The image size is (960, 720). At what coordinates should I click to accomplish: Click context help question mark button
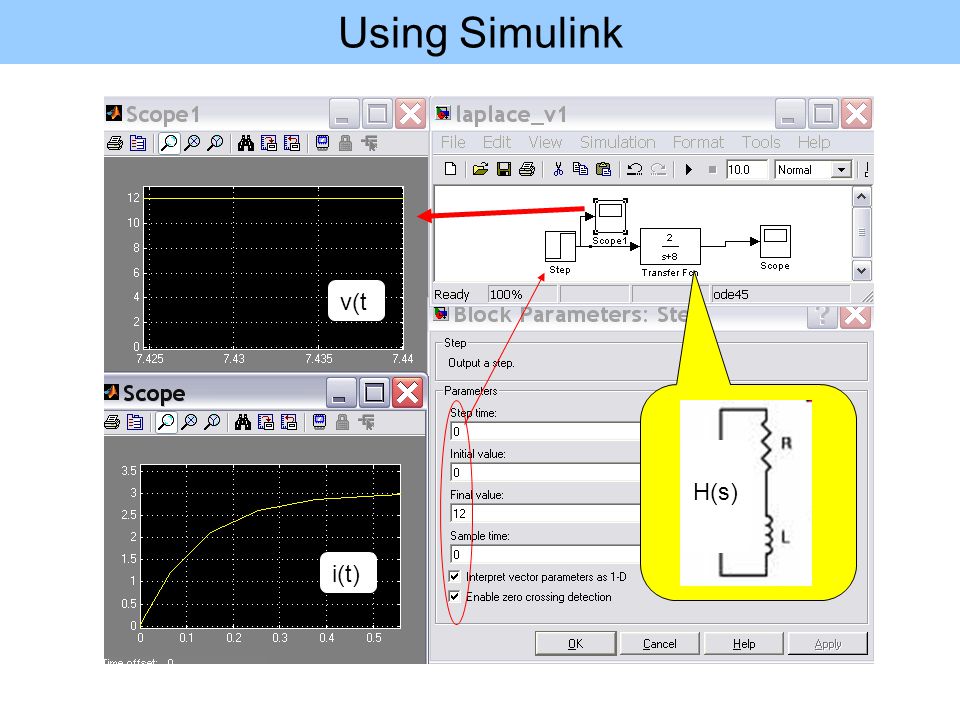pos(822,317)
